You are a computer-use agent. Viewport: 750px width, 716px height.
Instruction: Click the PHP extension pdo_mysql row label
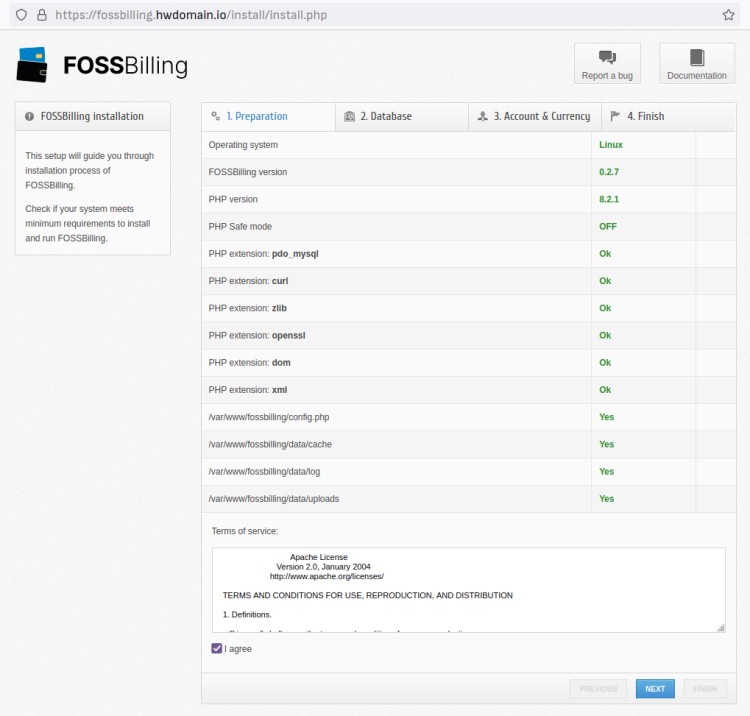tap(264, 254)
